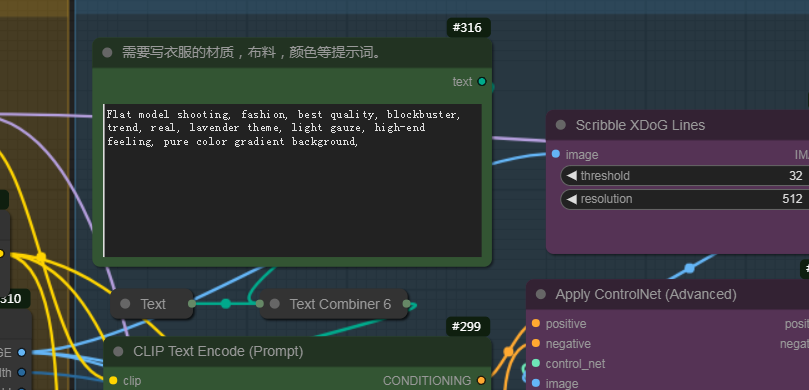Collapse the CLIP Text Encode (Prompt) node dot
809x390 pixels.
click(118, 351)
